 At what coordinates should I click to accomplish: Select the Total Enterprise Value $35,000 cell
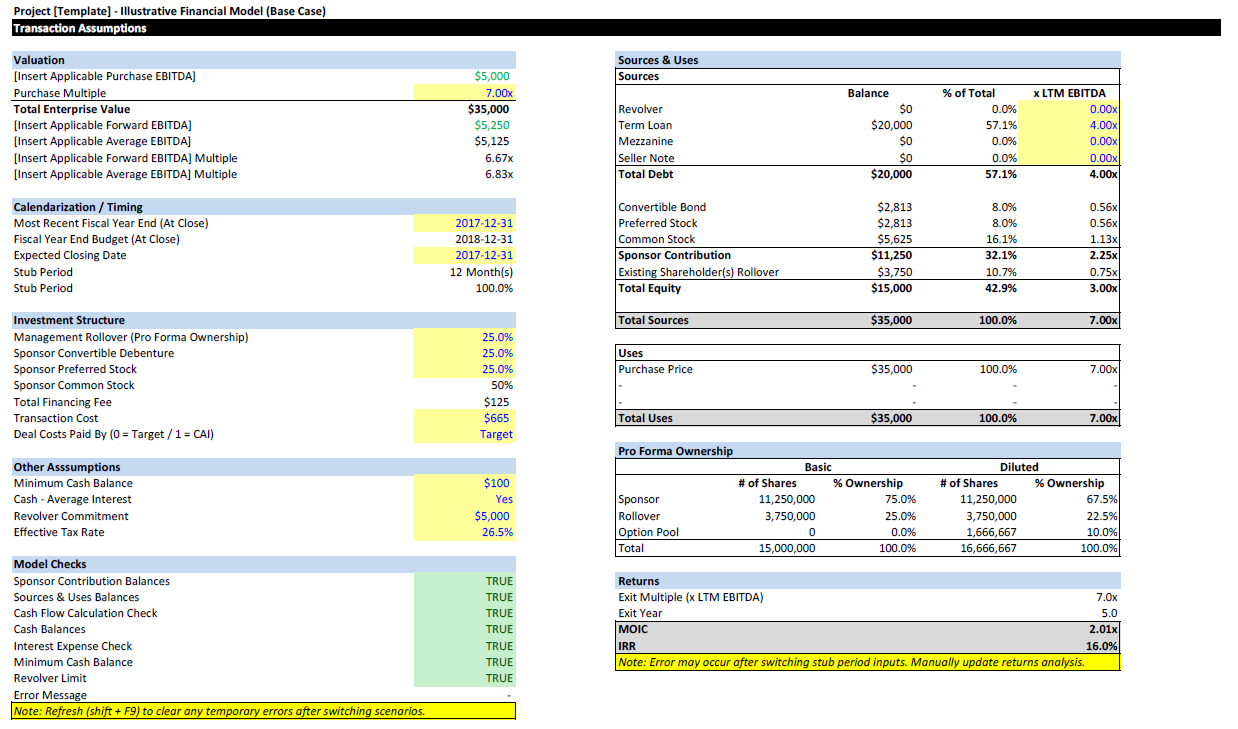[x=488, y=109]
